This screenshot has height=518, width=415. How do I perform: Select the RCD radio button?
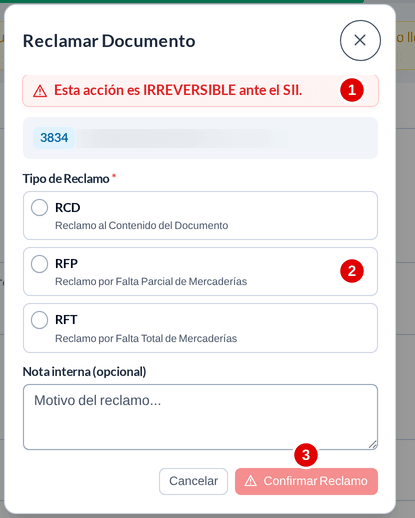[x=39, y=208]
